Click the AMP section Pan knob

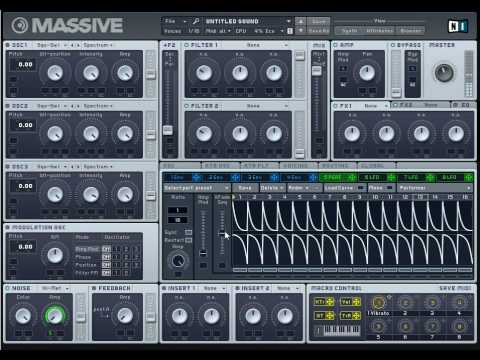pos(367,73)
